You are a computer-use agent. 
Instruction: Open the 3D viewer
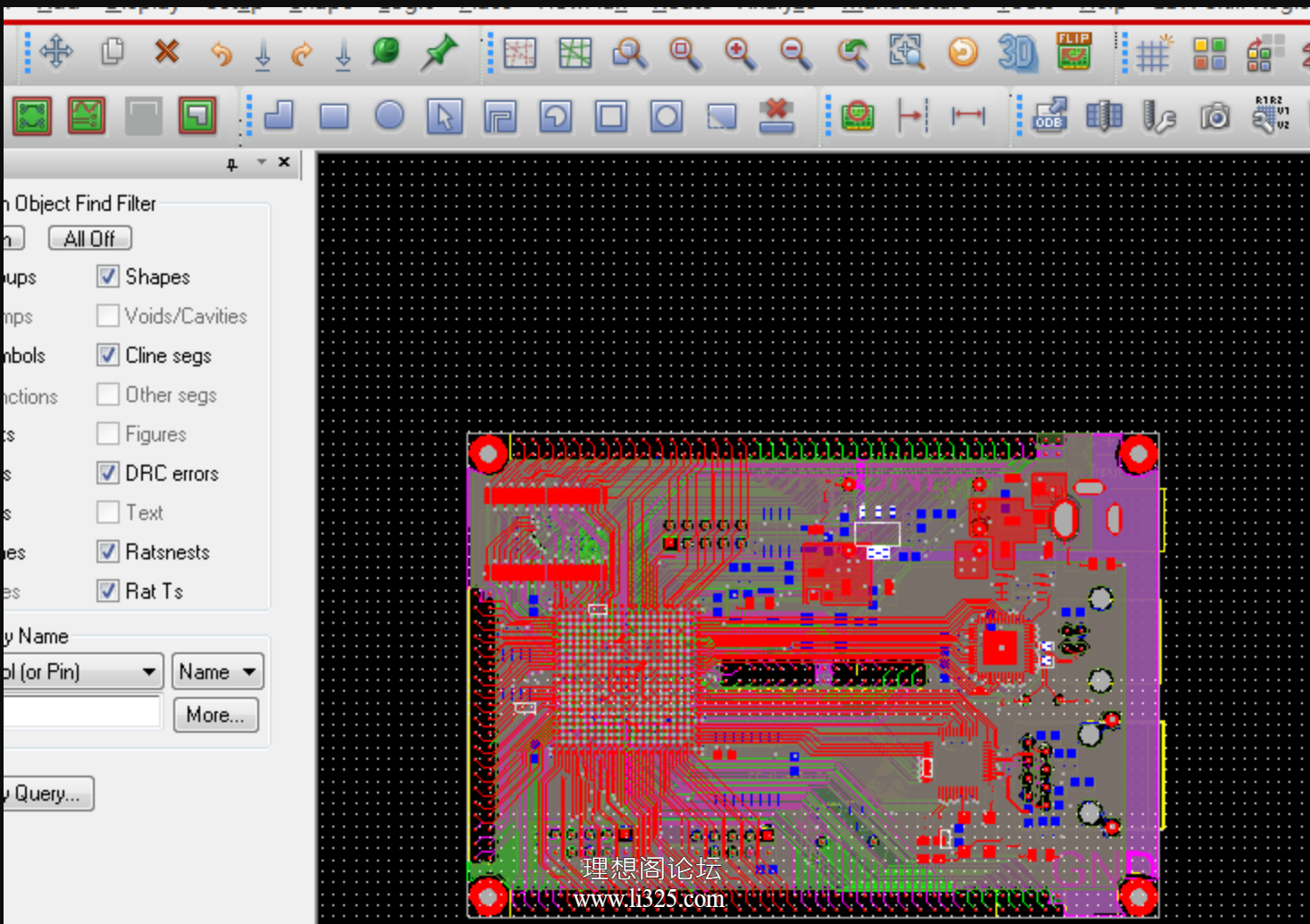click(x=1018, y=53)
